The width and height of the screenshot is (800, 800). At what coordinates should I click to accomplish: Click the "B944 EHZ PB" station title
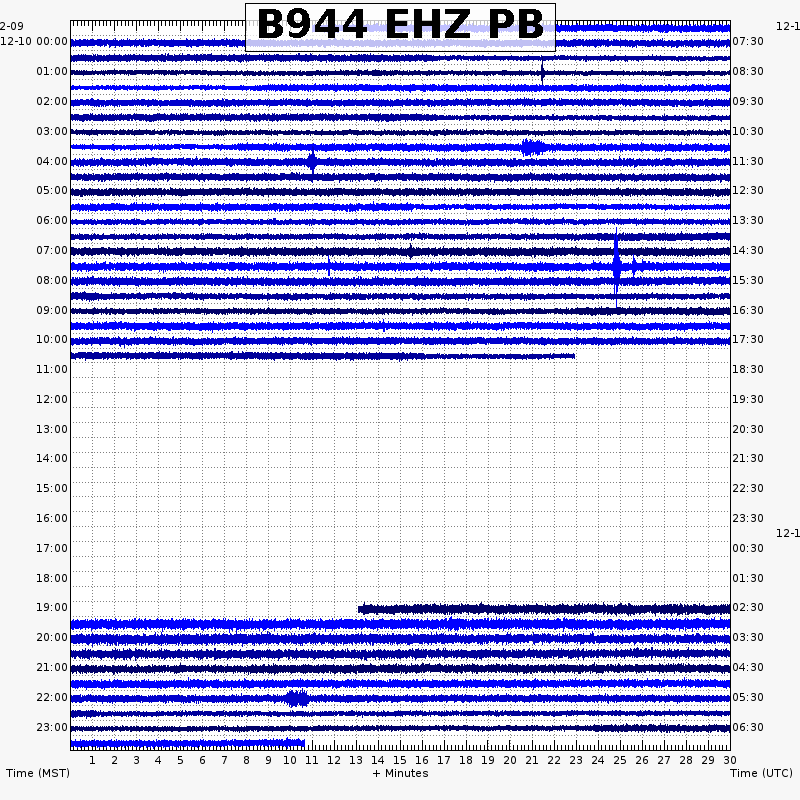click(x=401, y=24)
